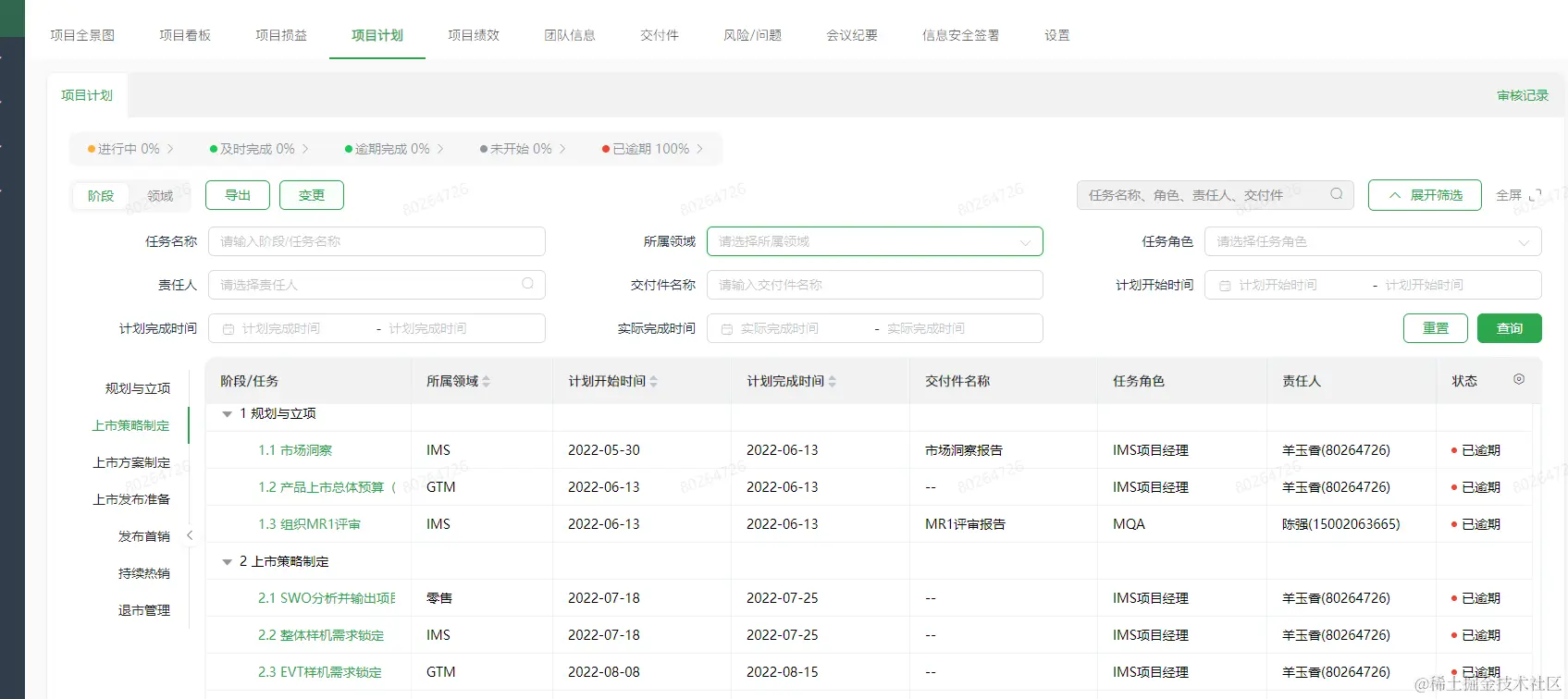Viewport: 1568px width, 699px height.
Task: Jump to 上市方案制定 stage in sidebar
Action: pyautogui.click(x=131, y=462)
